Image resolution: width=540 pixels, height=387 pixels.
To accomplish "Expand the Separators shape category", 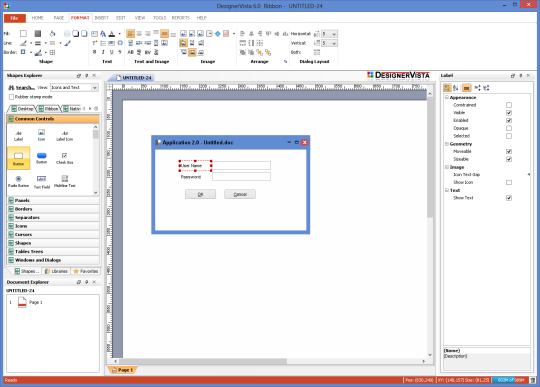I will pyautogui.click(x=53, y=218).
